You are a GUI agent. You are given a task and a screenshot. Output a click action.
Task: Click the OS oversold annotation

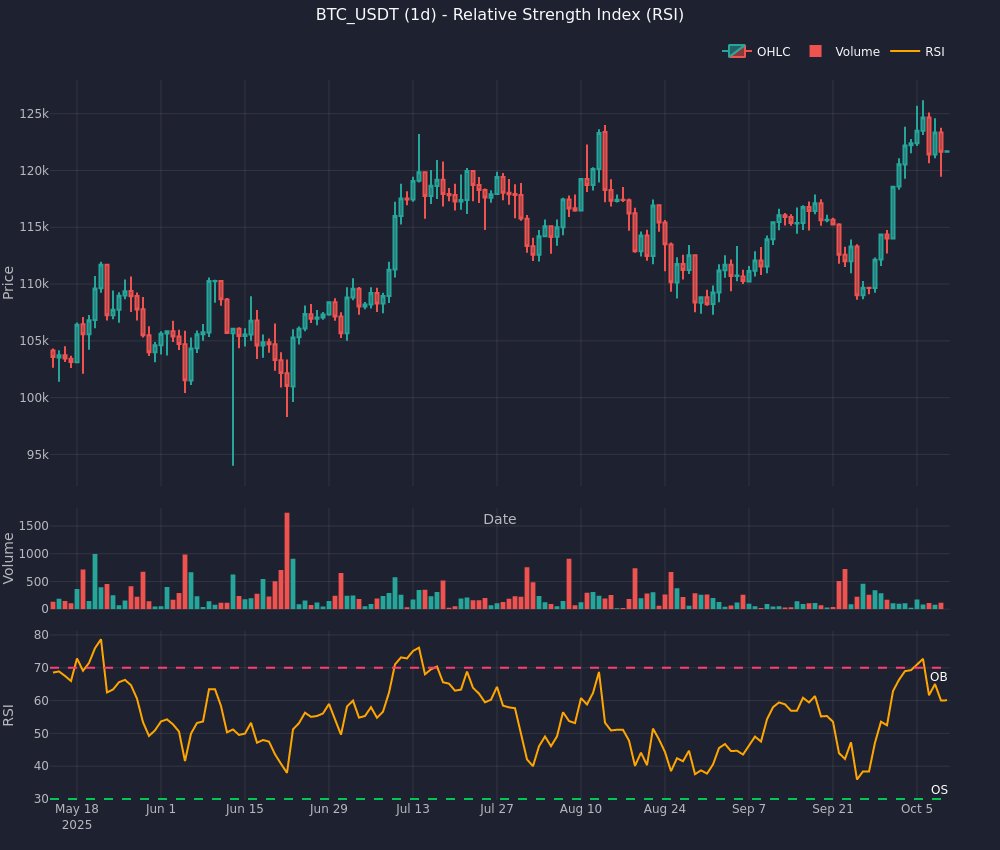pos(939,790)
